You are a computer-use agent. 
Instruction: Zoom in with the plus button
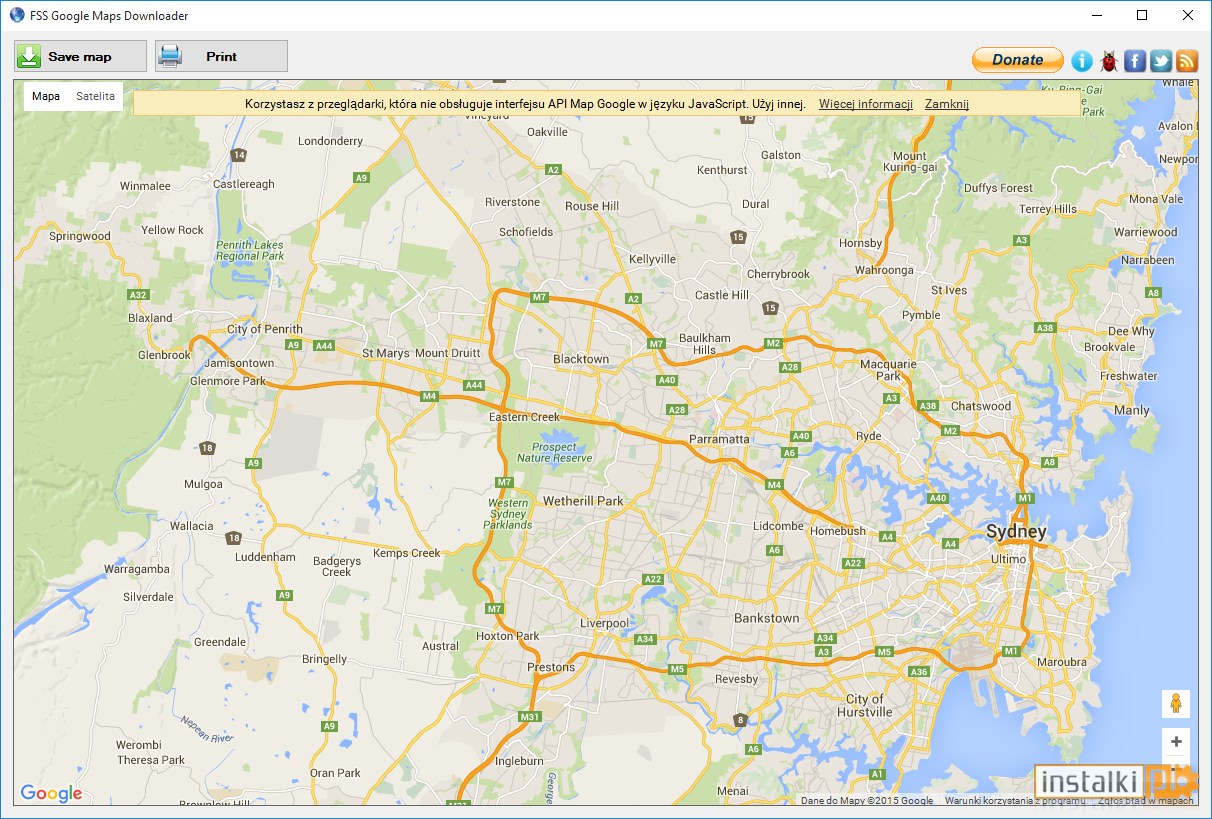(1176, 742)
